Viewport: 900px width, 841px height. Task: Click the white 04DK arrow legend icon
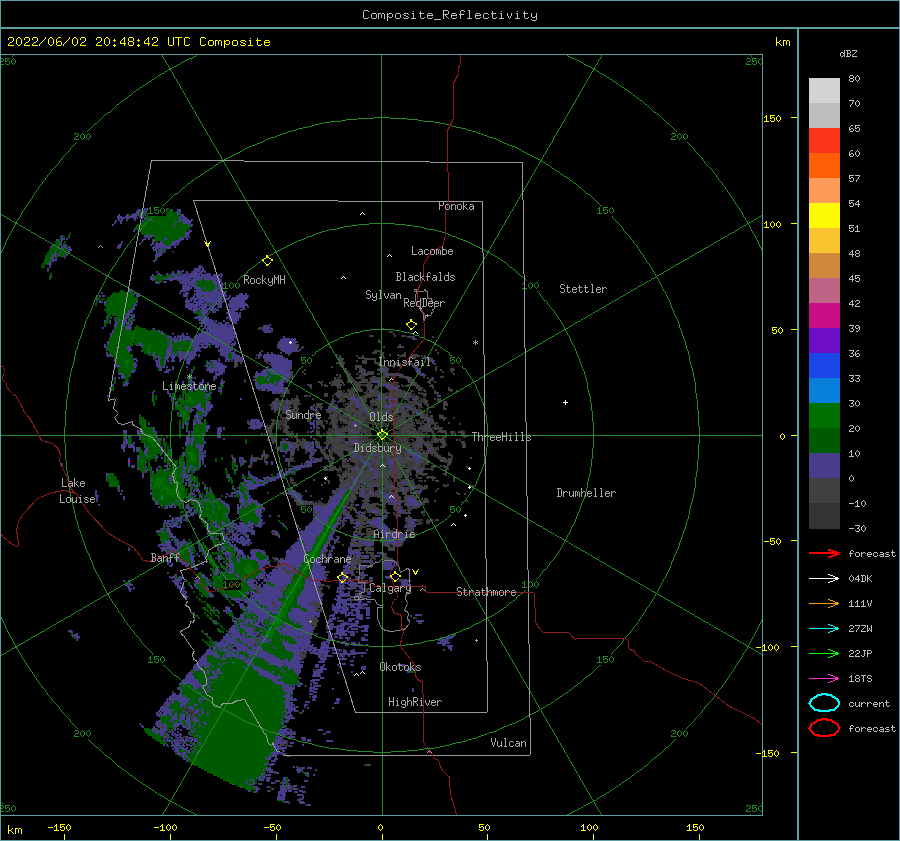[824, 579]
